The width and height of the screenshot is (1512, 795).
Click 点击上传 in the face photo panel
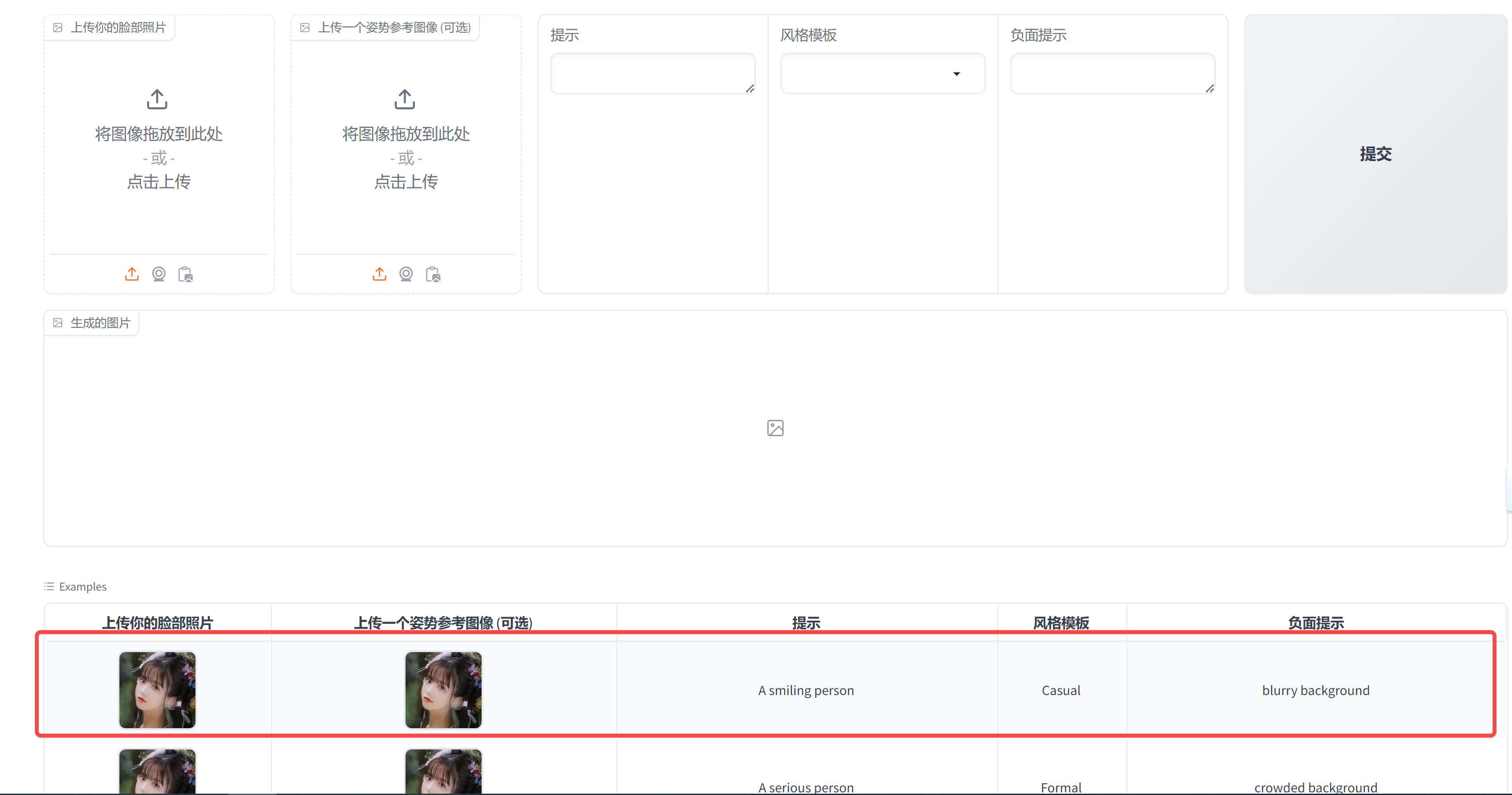tap(158, 182)
